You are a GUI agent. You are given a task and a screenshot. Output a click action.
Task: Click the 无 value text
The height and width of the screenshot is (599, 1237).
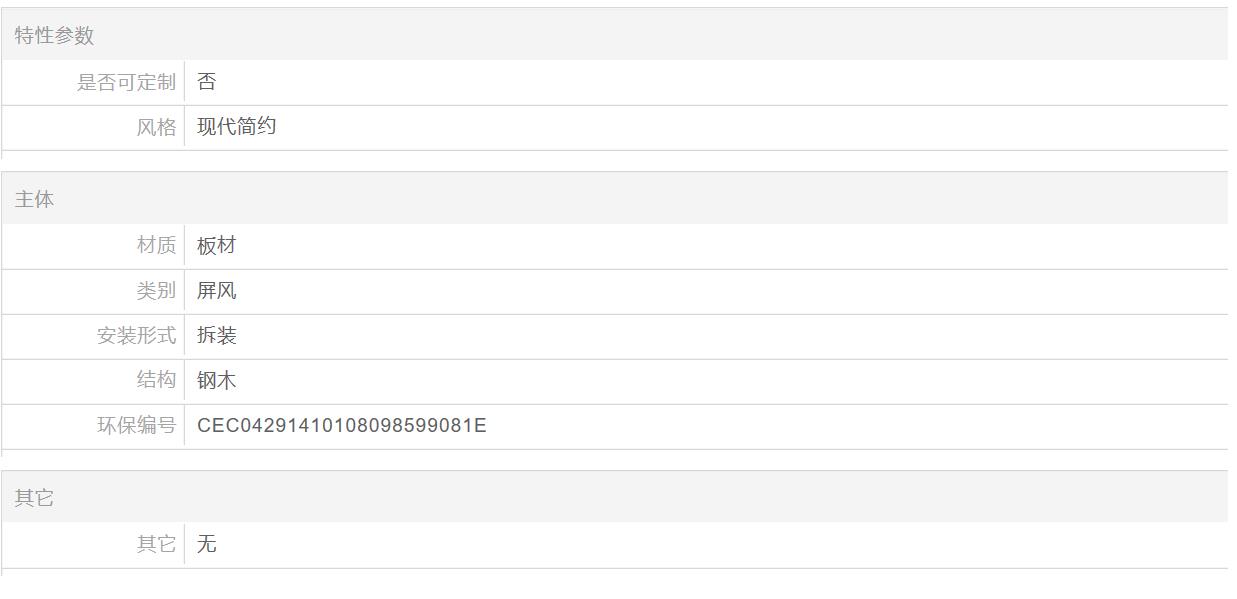tap(207, 544)
